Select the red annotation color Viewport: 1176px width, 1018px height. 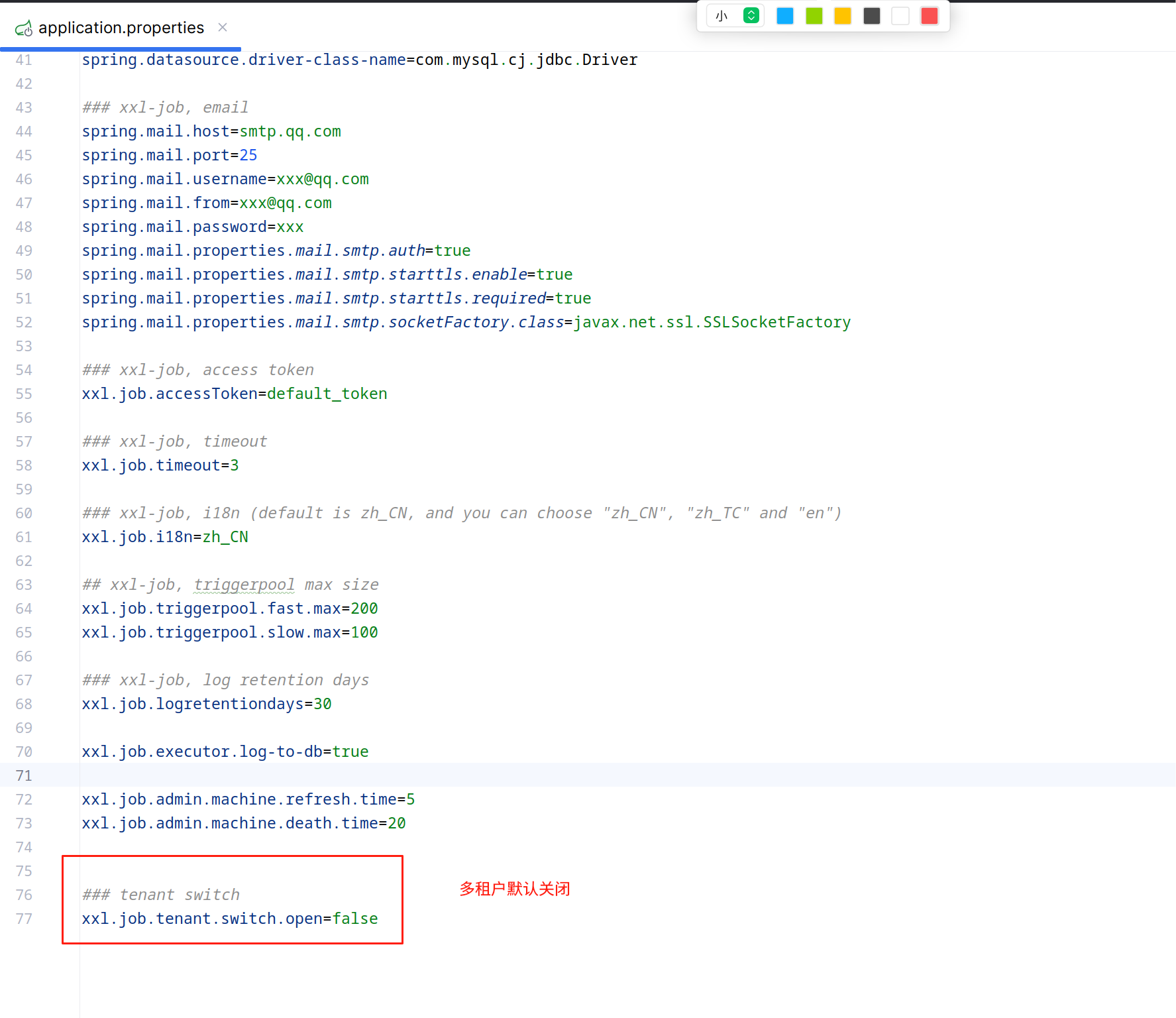929,16
